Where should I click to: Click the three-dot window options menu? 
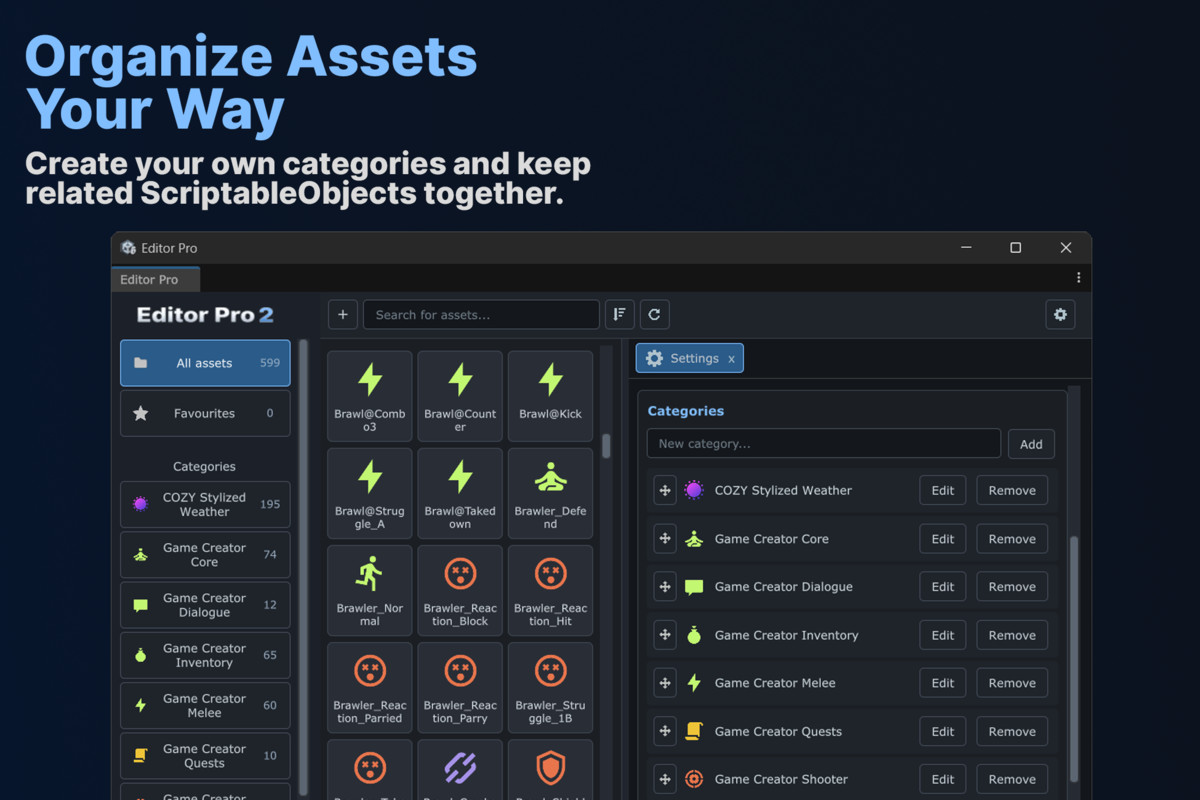[x=1078, y=278]
